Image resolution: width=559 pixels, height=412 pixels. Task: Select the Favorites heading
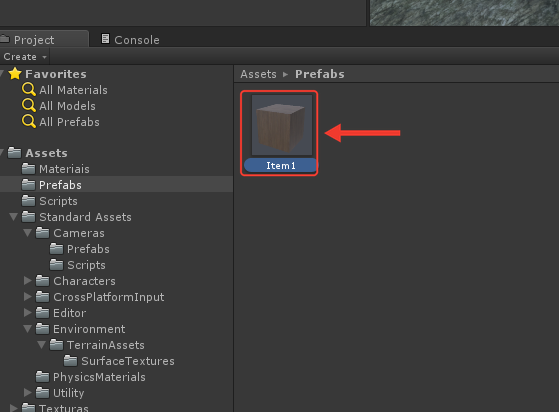tap(56, 74)
